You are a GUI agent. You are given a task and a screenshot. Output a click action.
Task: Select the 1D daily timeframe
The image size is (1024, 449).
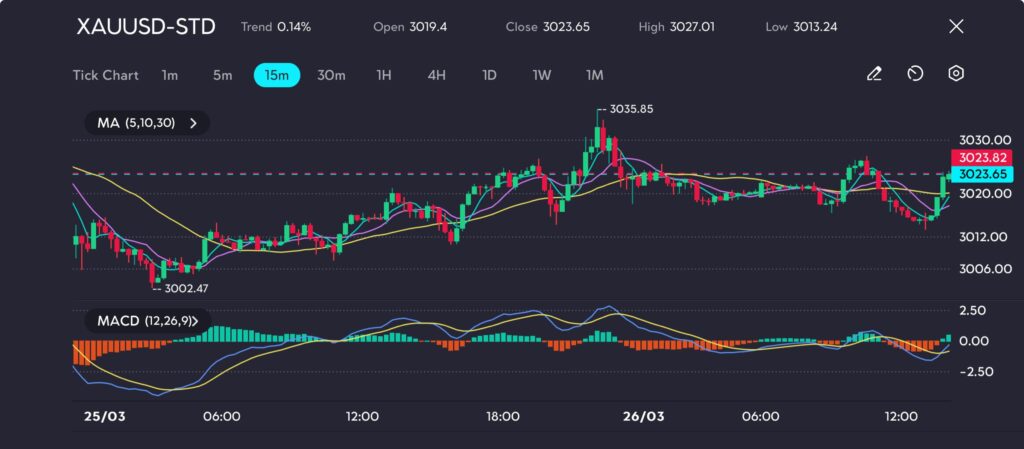tap(489, 75)
